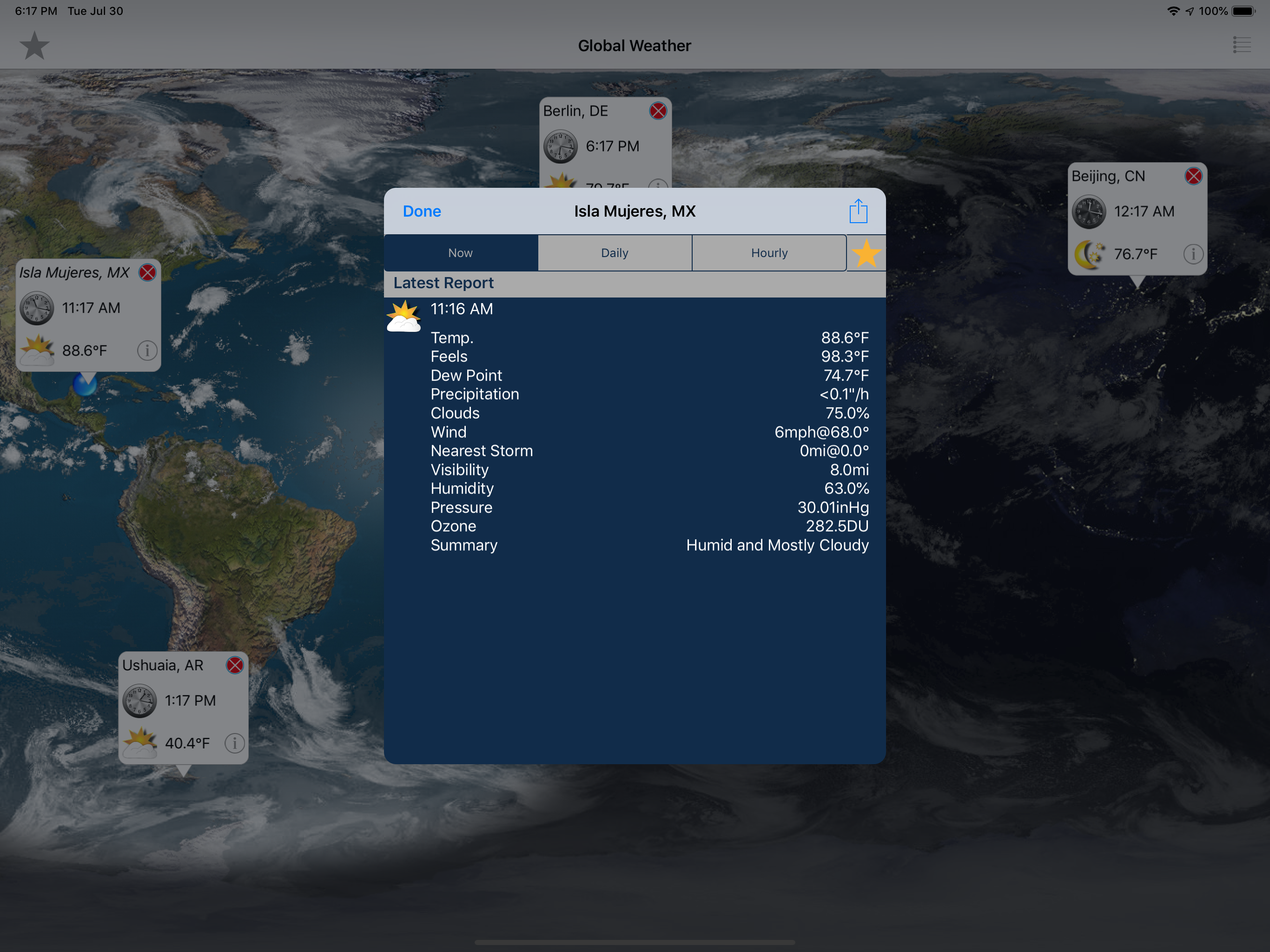Remove the Berlin, DE weather card
Image resolution: width=1270 pixels, height=952 pixels.
[658, 111]
